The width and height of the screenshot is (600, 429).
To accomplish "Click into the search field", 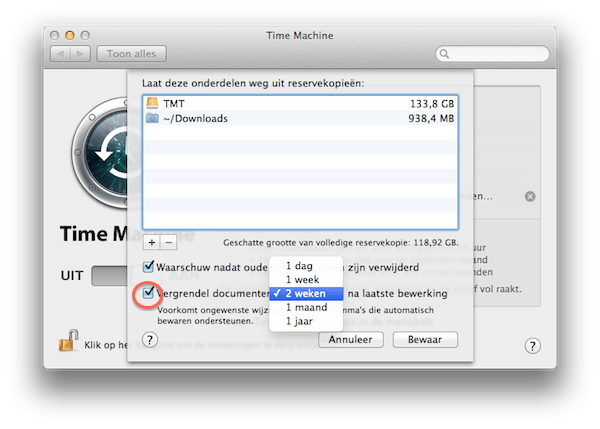I will [x=492, y=54].
